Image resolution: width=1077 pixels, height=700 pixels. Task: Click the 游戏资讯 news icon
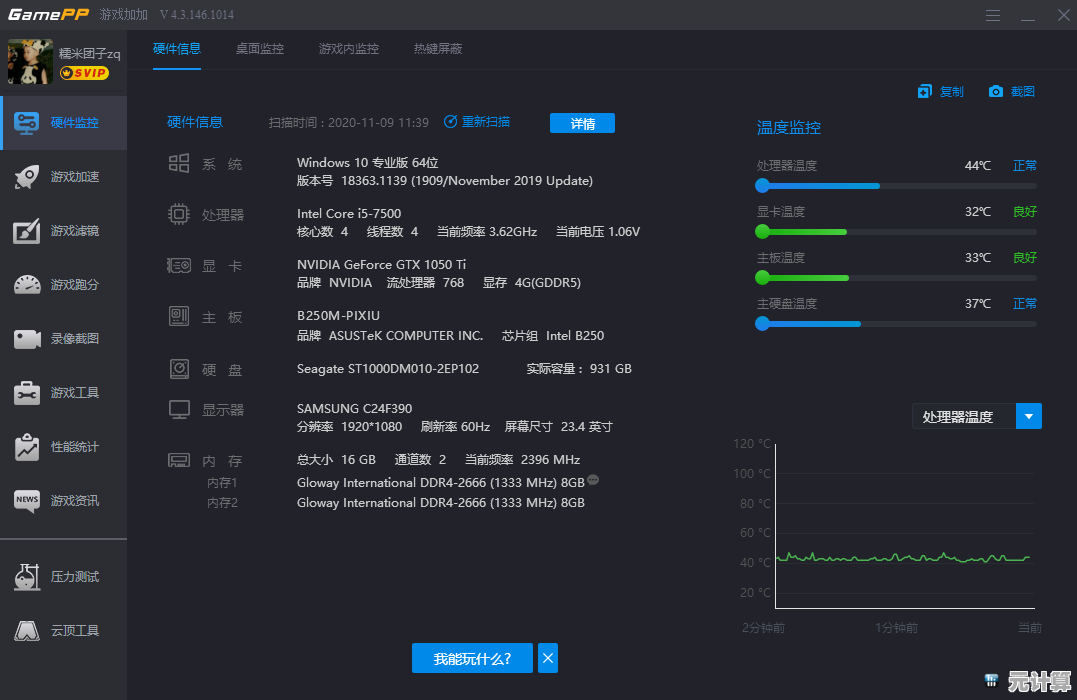27,501
